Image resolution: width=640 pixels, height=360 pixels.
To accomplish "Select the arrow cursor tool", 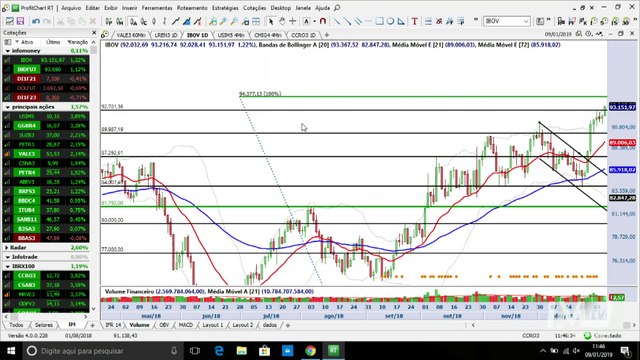I will [x=271, y=21].
